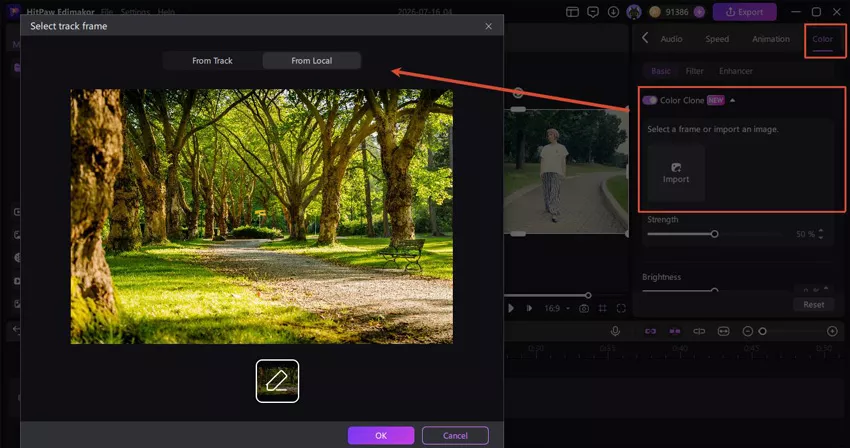Viewport: 850px width, 448px height.
Task: Click the Reset button
Action: coord(814,305)
